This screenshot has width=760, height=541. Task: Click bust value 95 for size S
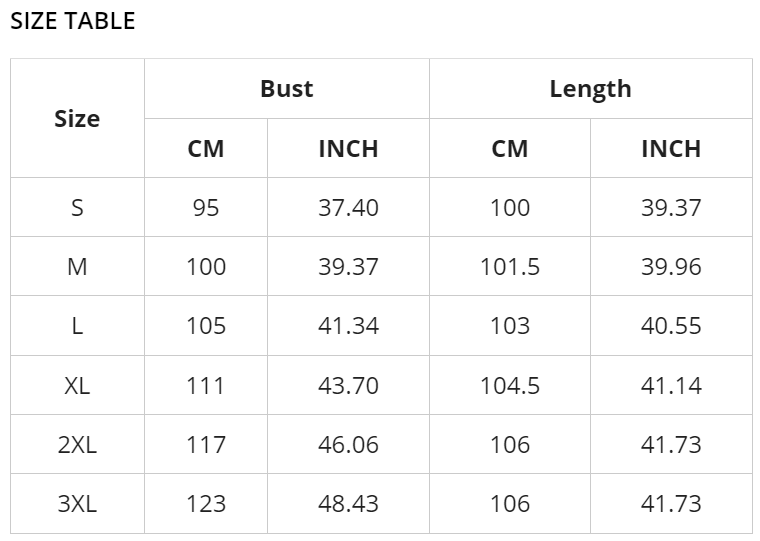point(206,208)
